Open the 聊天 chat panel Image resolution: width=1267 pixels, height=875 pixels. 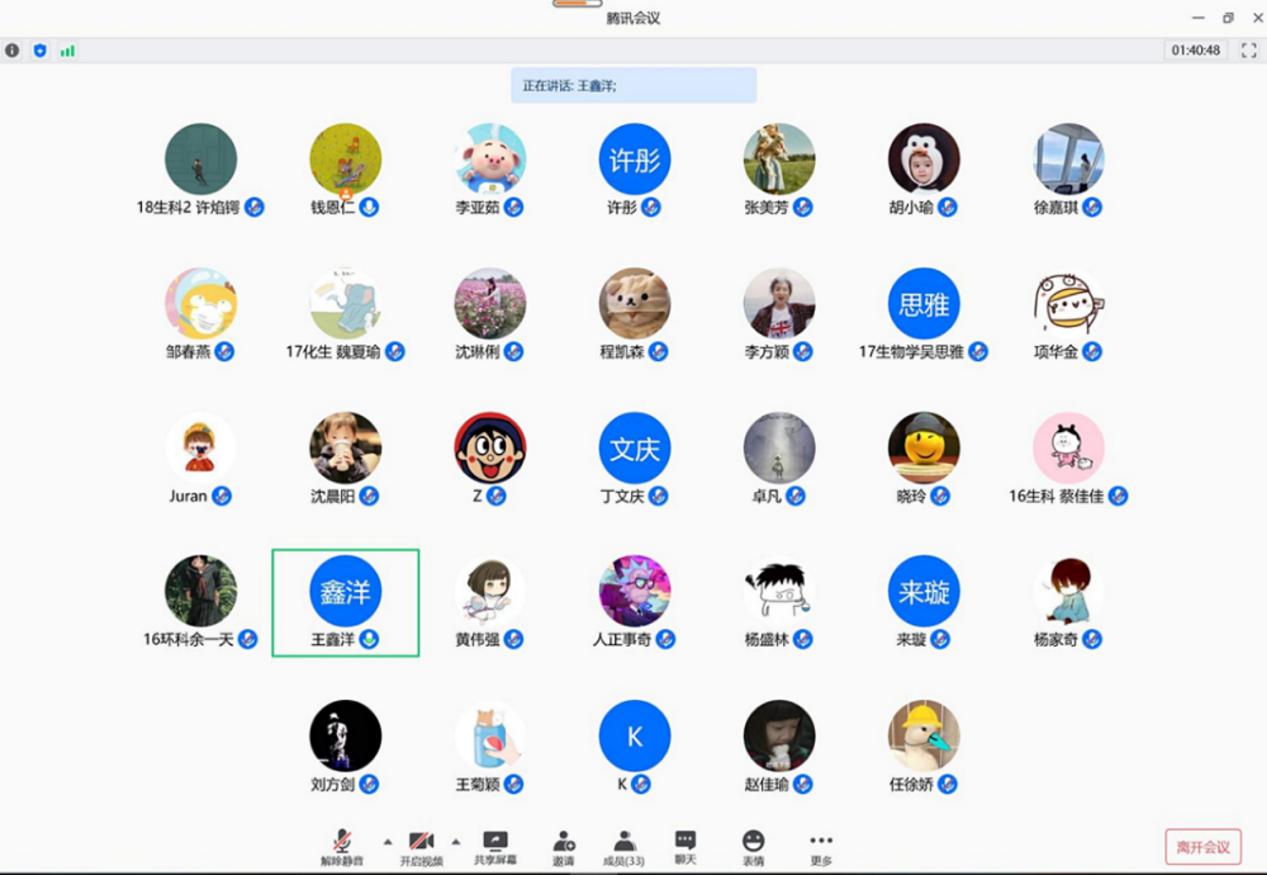[x=685, y=846]
